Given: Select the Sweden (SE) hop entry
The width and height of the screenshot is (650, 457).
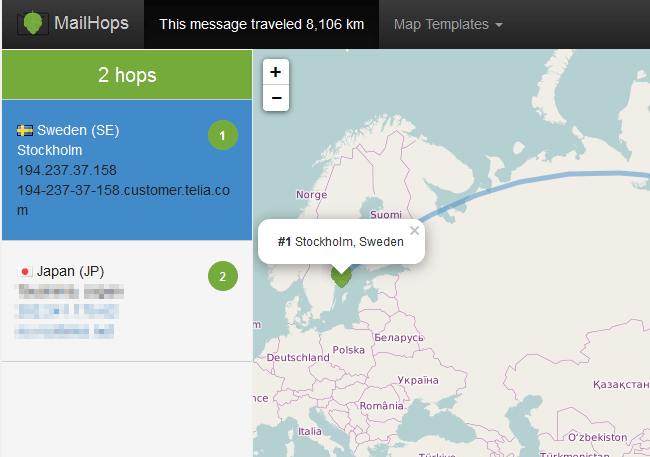Looking at the screenshot, I should 110,170.
